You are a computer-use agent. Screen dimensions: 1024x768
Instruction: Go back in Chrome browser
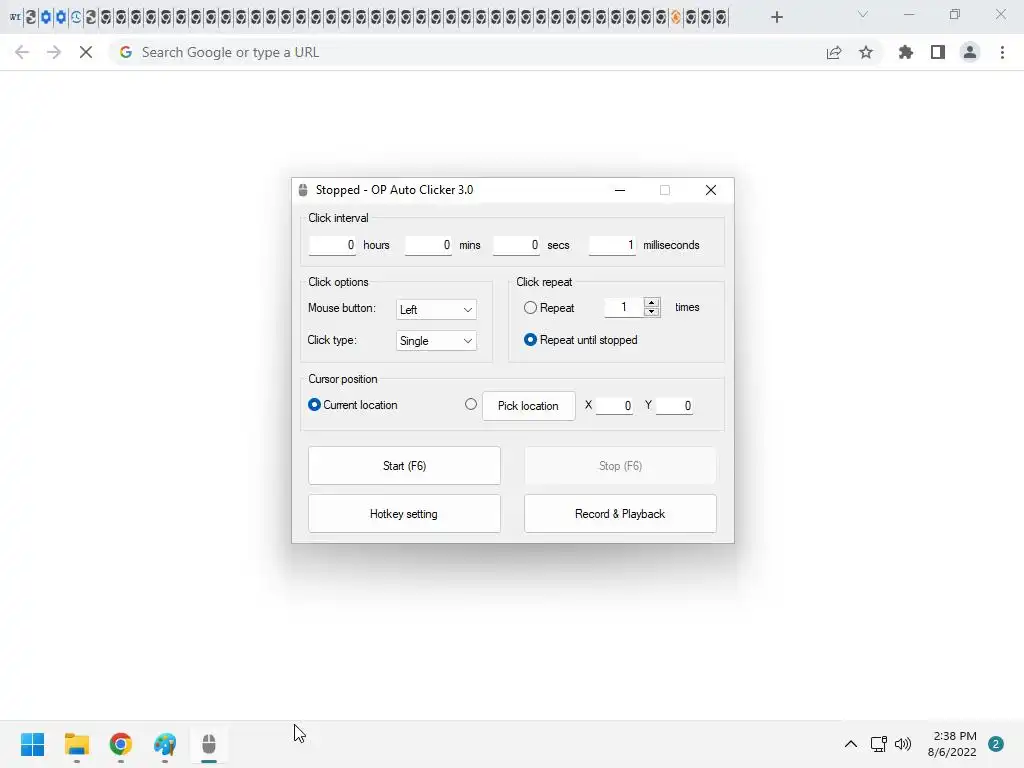point(22,52)
